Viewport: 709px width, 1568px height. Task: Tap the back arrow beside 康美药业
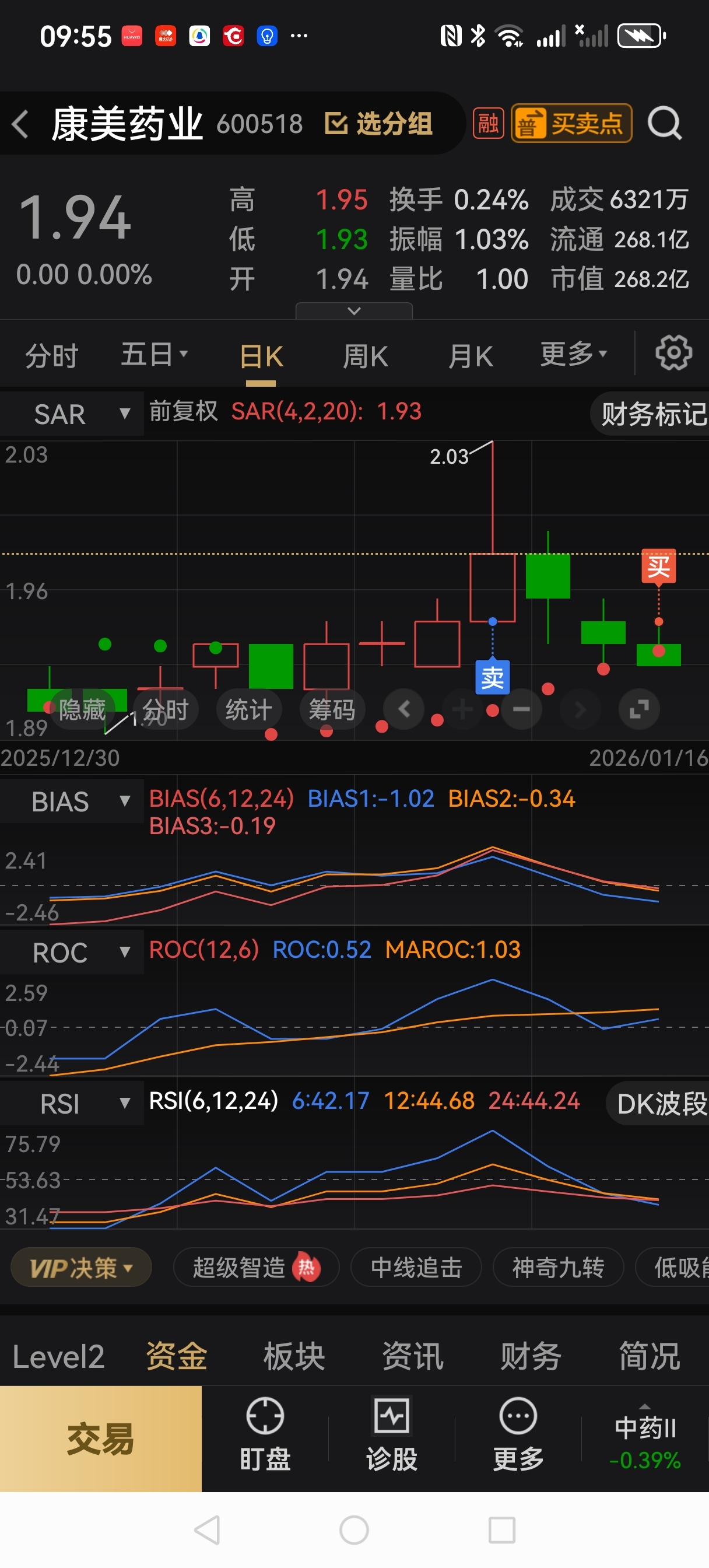20,124
